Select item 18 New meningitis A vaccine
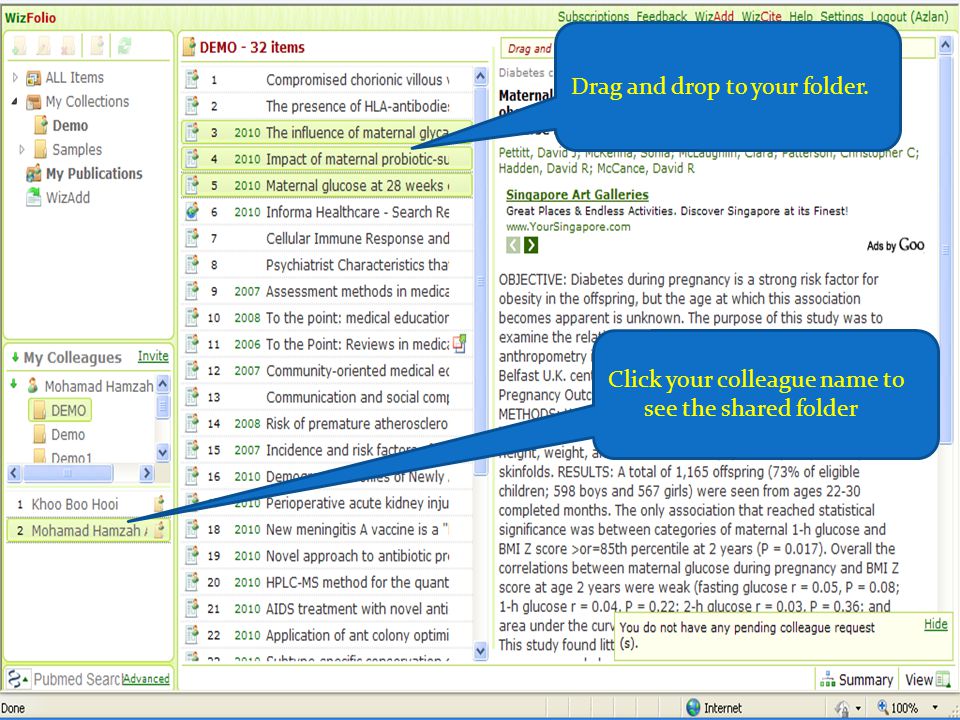Image resolution: width=960 pixels, height=720 pixels. click(x=327, y=530)
